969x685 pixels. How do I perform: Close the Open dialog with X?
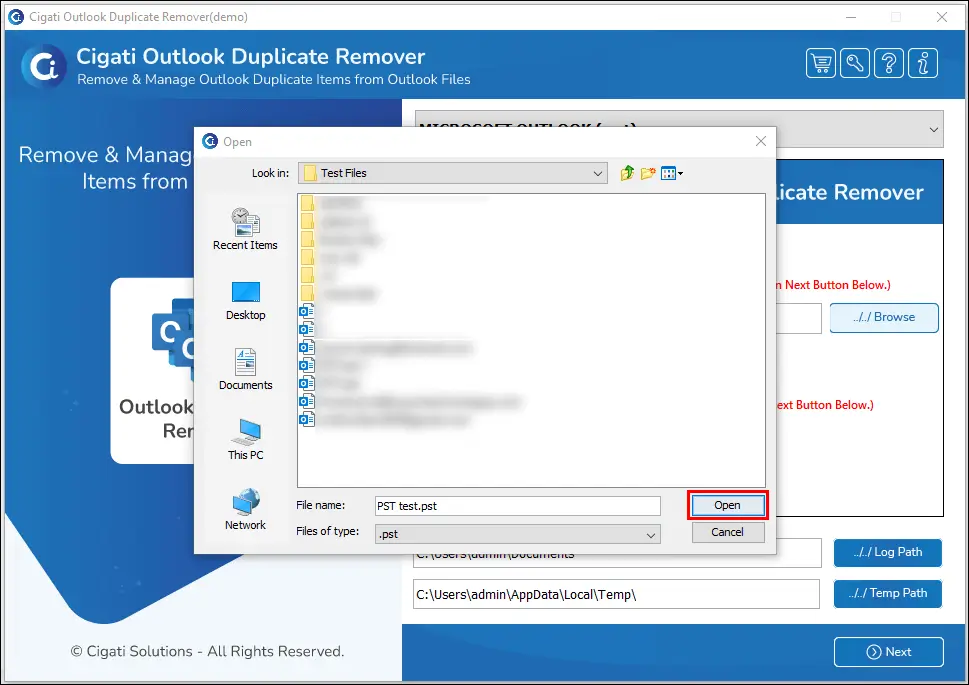tap(761, 142)
